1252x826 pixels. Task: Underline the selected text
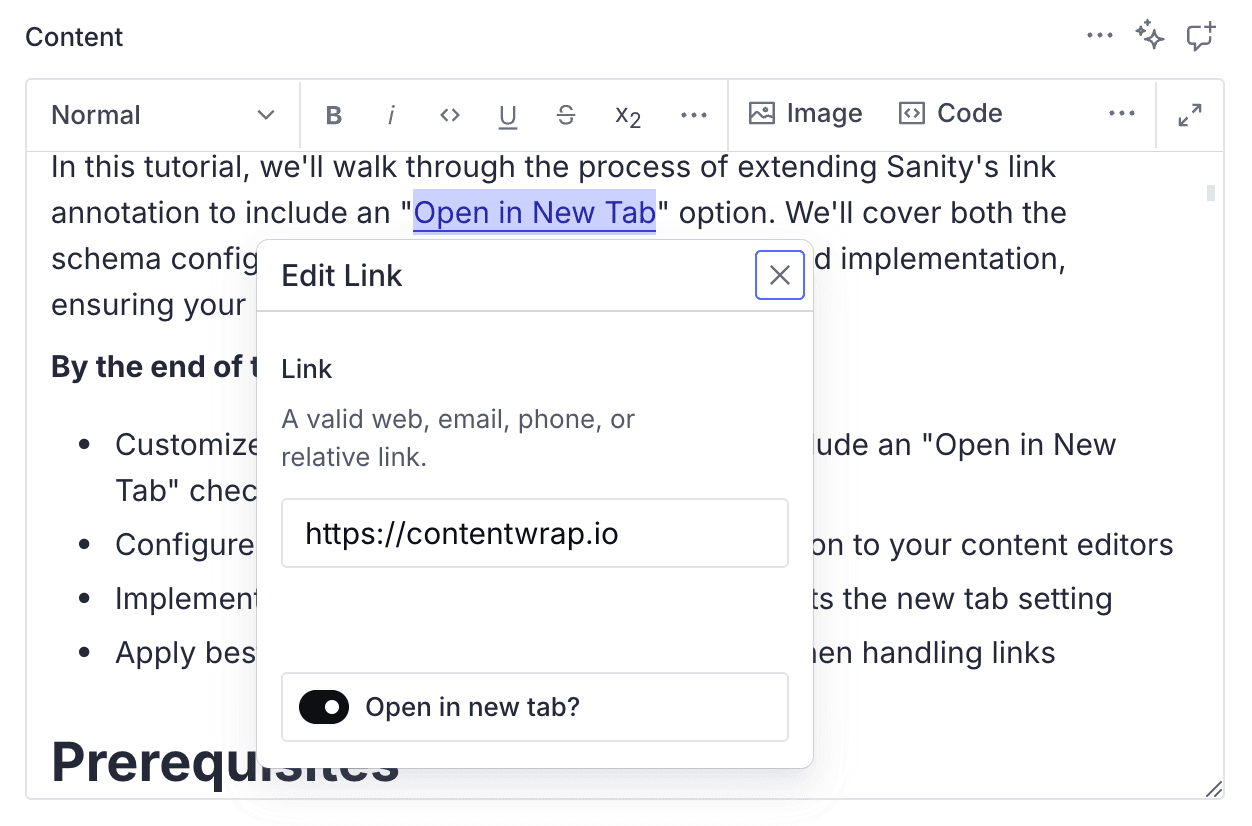tap(508, 114)
